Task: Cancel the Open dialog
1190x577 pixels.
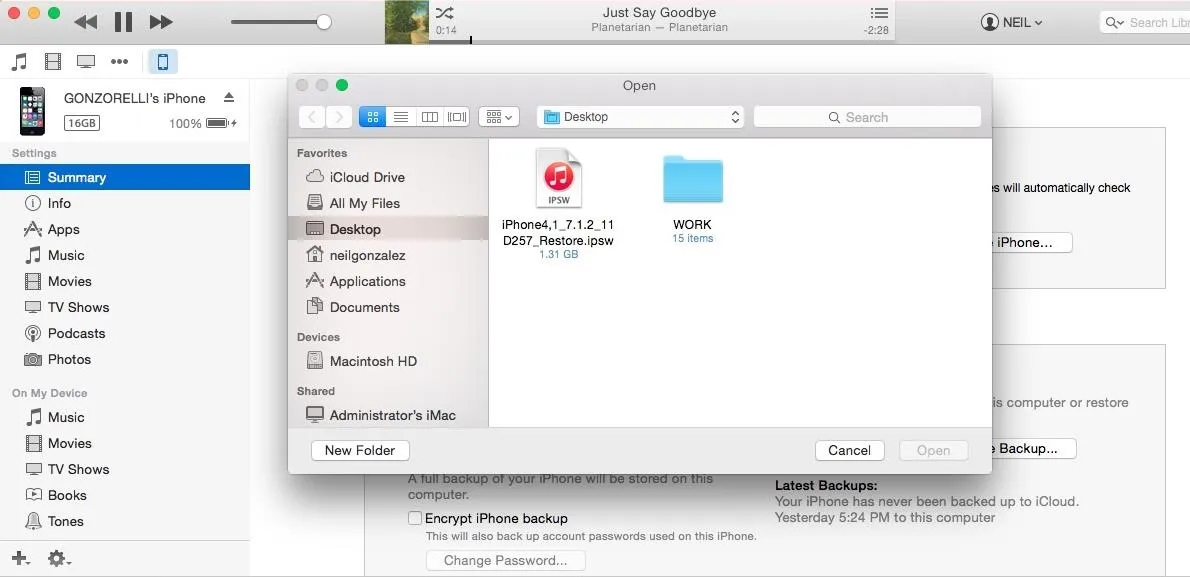Action: click(x=849, y=450)
